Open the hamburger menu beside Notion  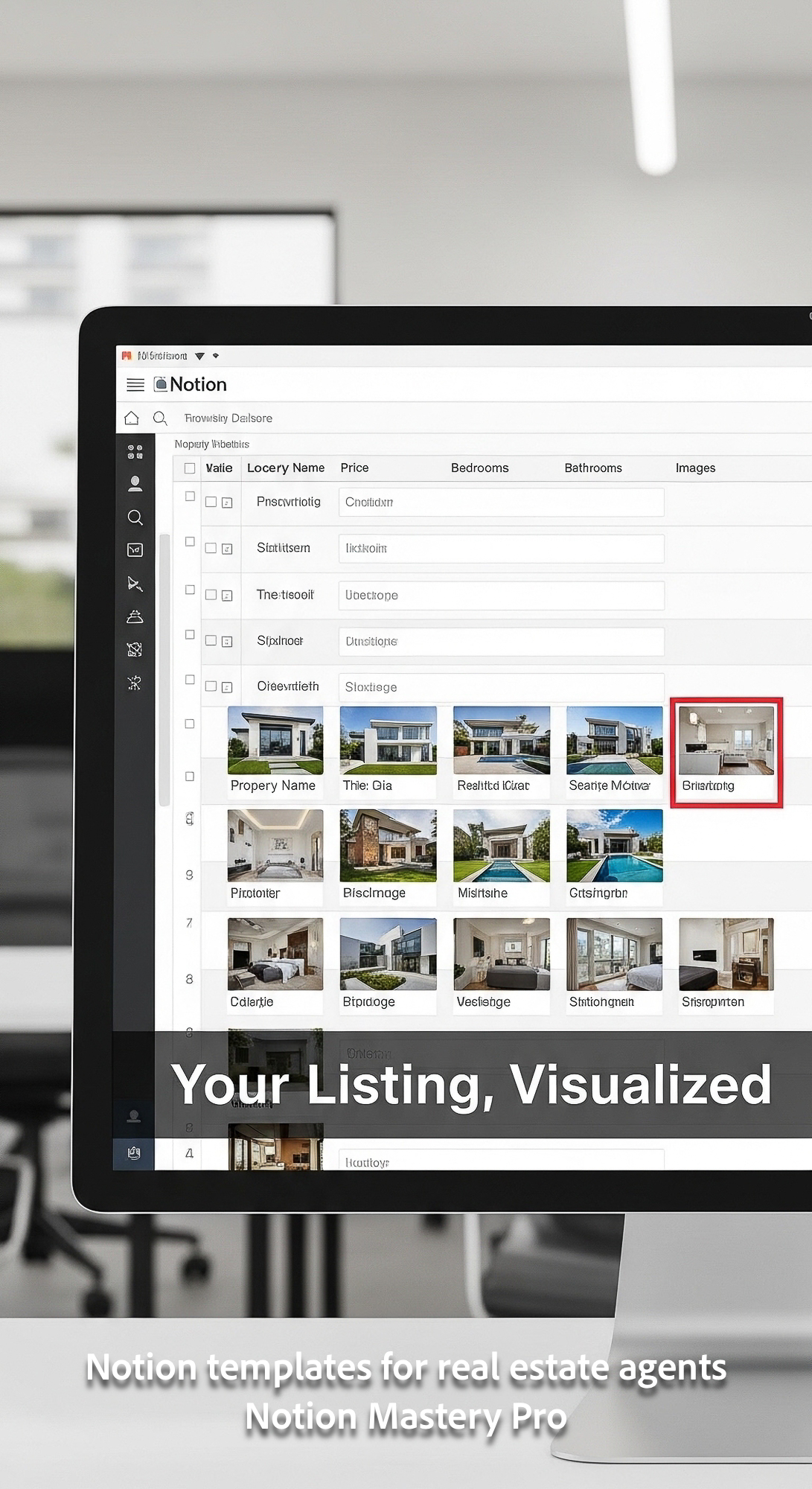[x=135, y=385]
